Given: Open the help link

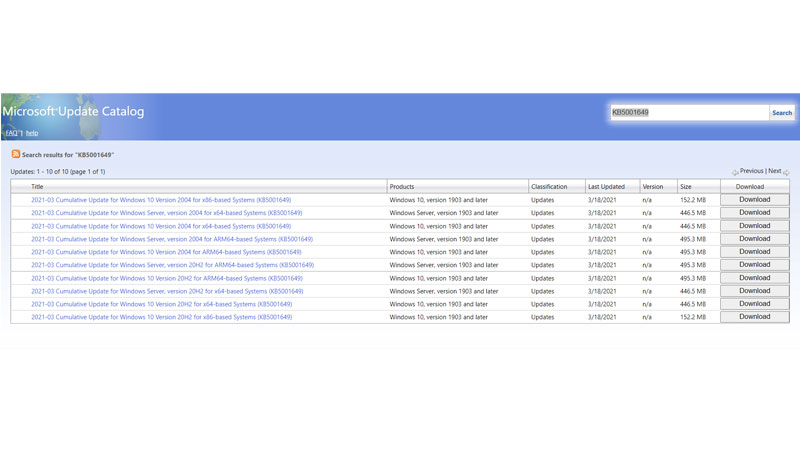Looking at the screenshot, I should [x=32, y=133].
